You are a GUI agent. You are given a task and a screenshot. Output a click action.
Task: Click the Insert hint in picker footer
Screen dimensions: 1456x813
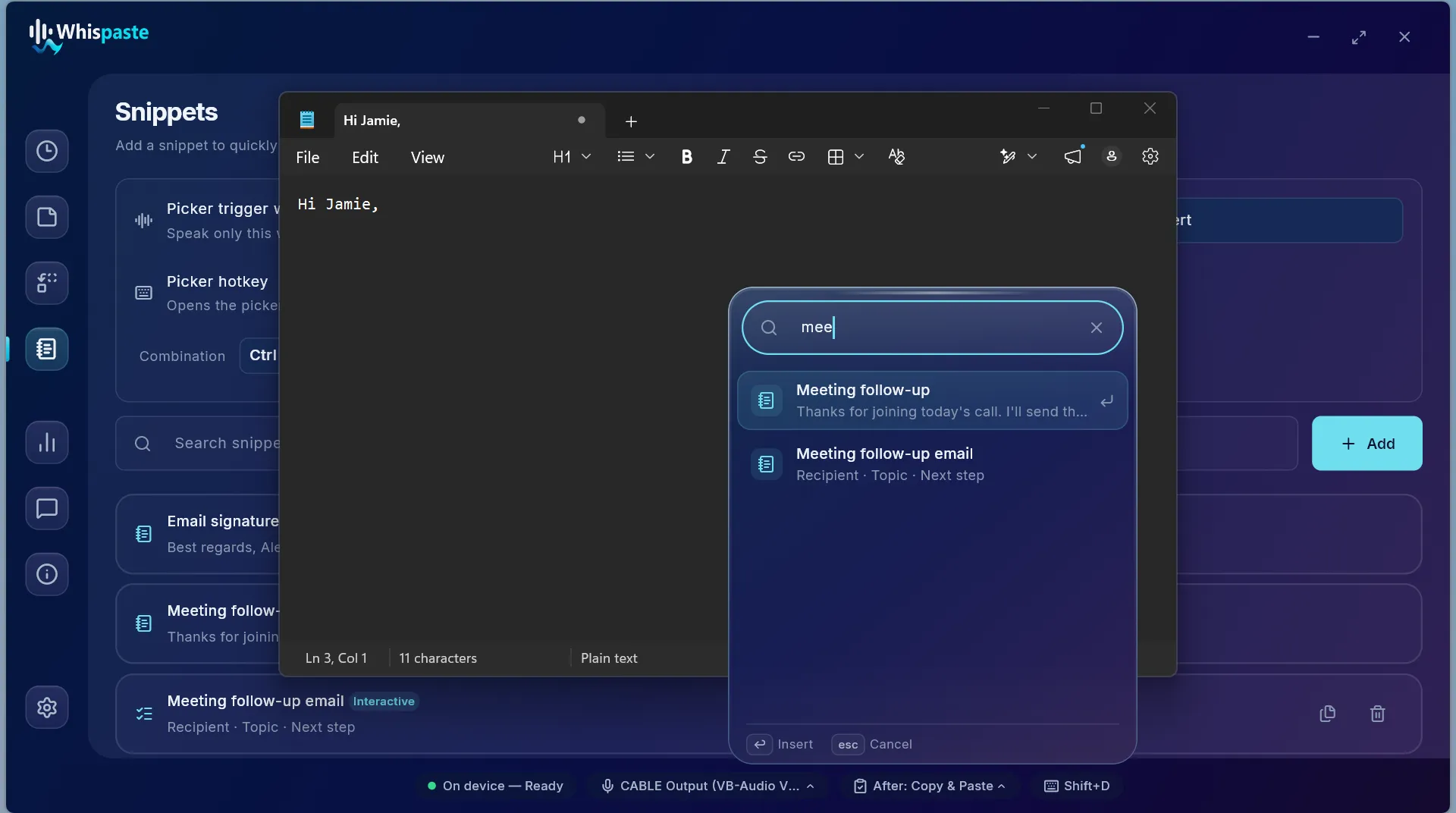click(x=780, y=745)
